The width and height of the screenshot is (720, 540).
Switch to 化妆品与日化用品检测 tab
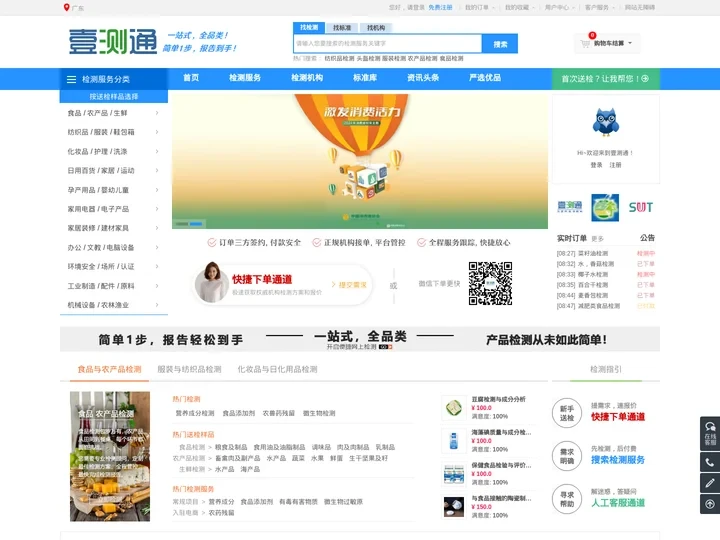277,369
